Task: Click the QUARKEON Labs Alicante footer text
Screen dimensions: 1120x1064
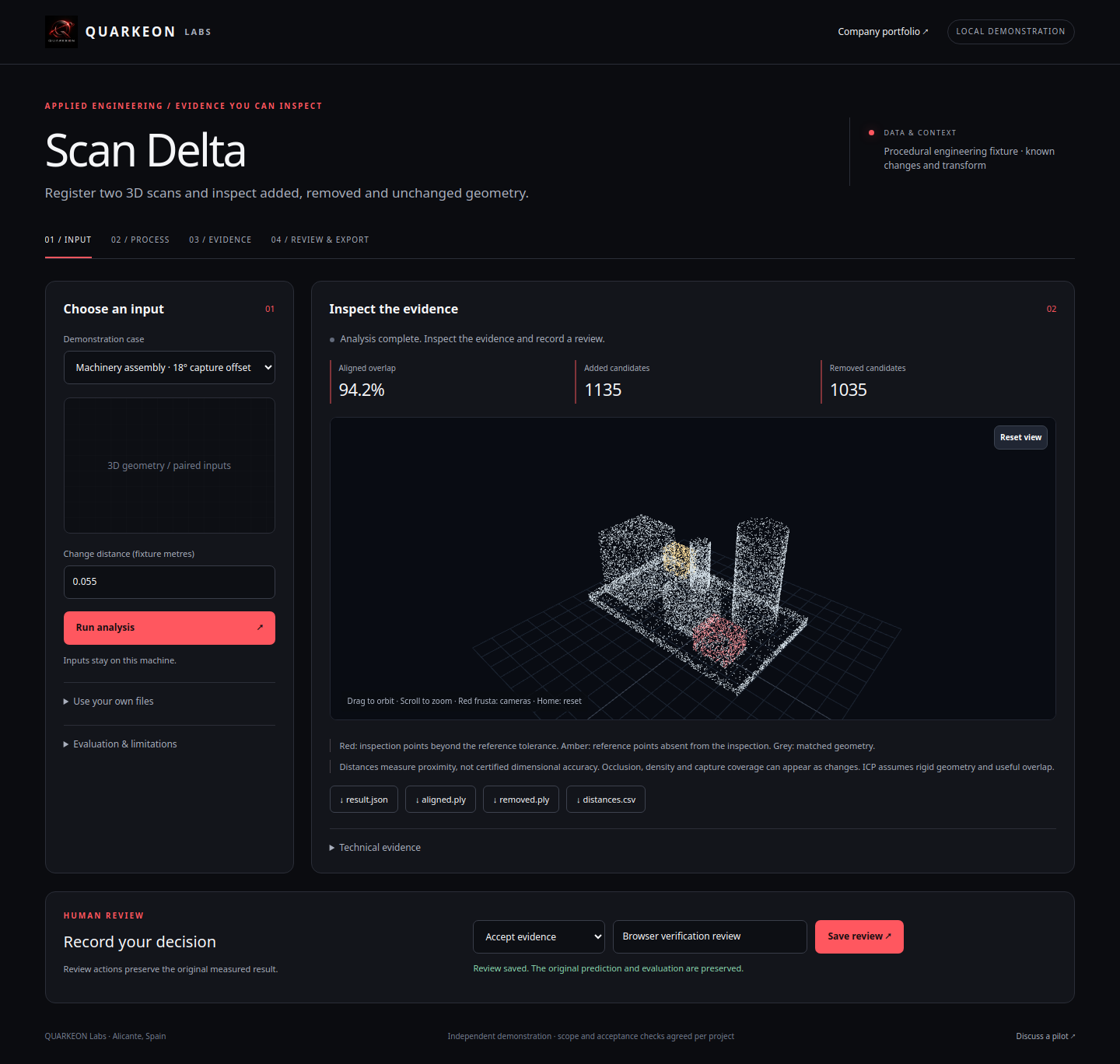Action: click(105, 1036)
